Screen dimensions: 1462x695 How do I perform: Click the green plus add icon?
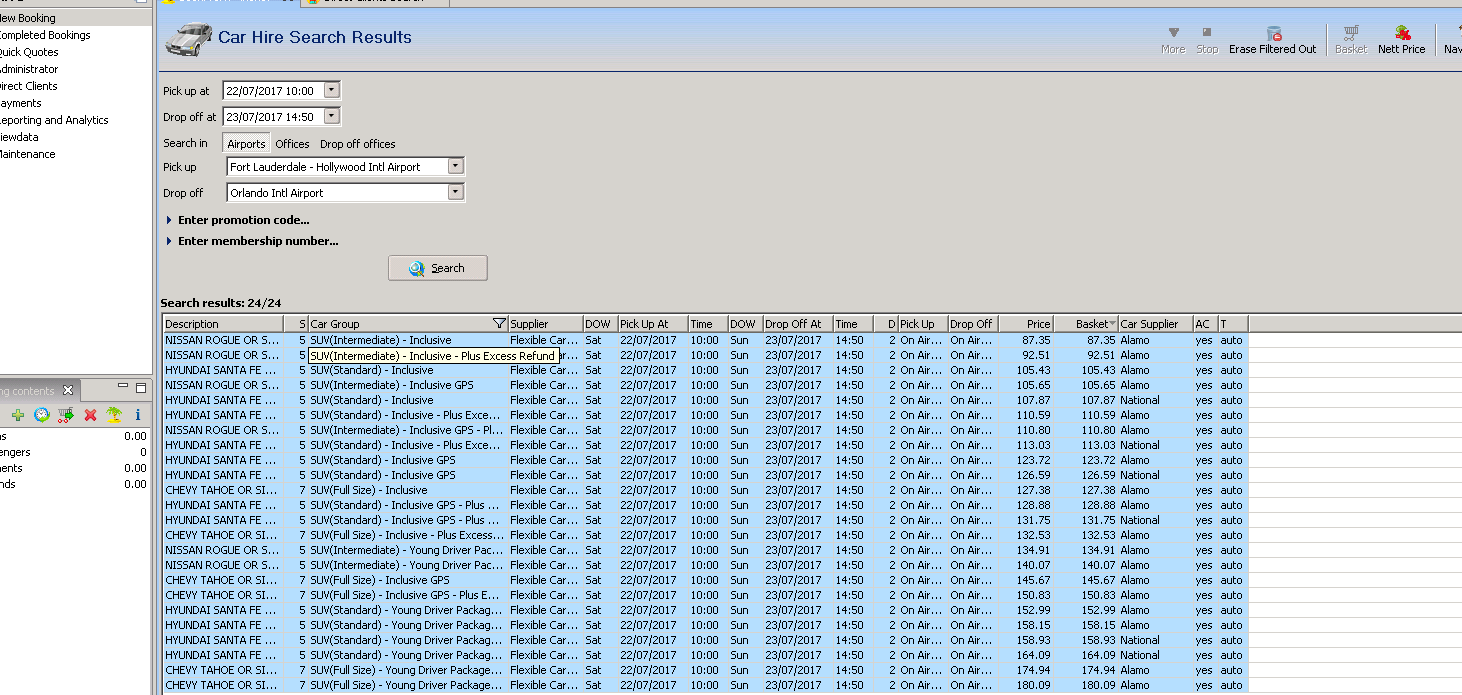18,415
